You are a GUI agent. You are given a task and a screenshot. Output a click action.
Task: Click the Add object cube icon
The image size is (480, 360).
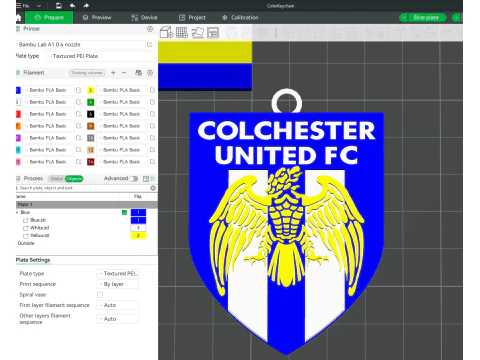click(x=166, y=32)
